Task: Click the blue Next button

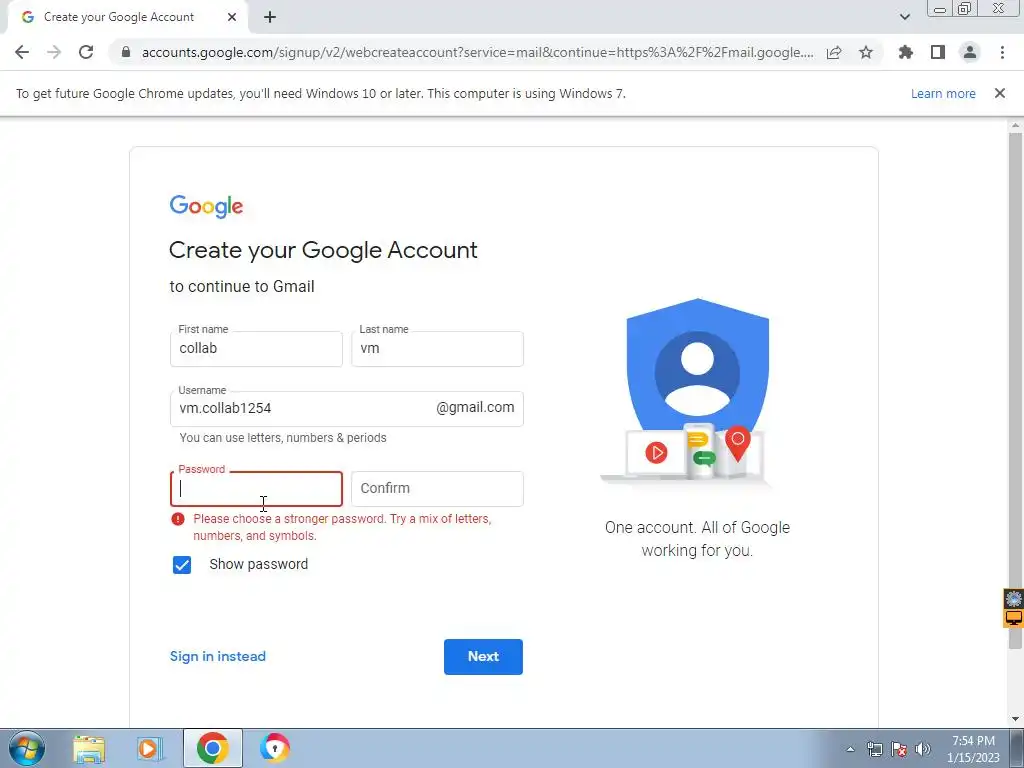Action: [x=483, y=657]
